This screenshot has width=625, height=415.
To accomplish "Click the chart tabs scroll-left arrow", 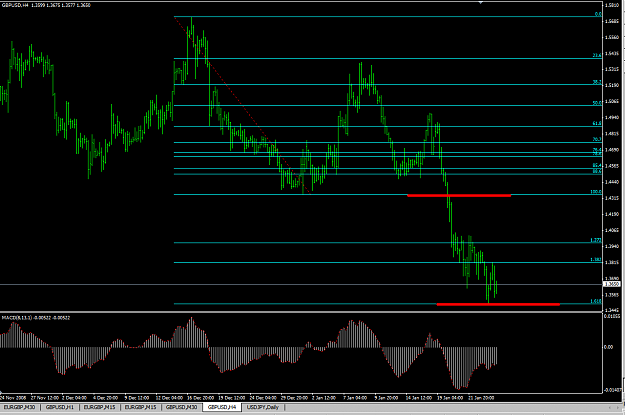I will click(x=610, y=407).
